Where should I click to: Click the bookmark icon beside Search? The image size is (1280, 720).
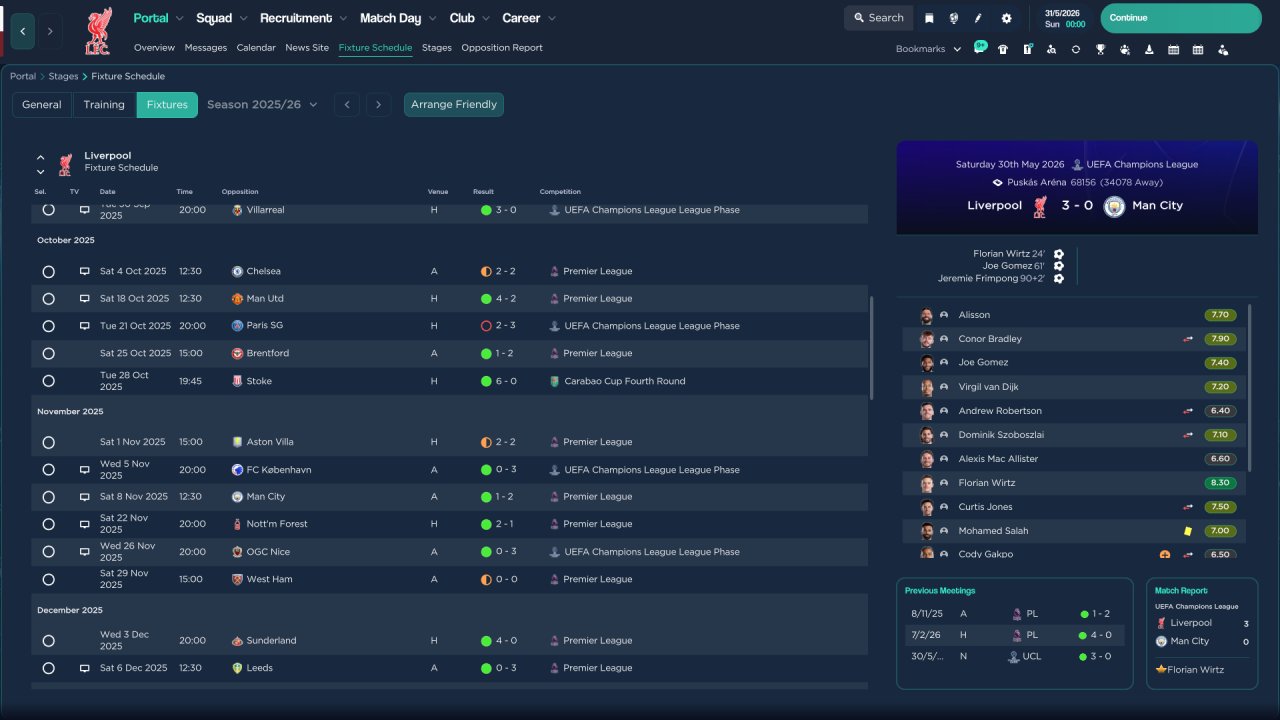point(929,18)
